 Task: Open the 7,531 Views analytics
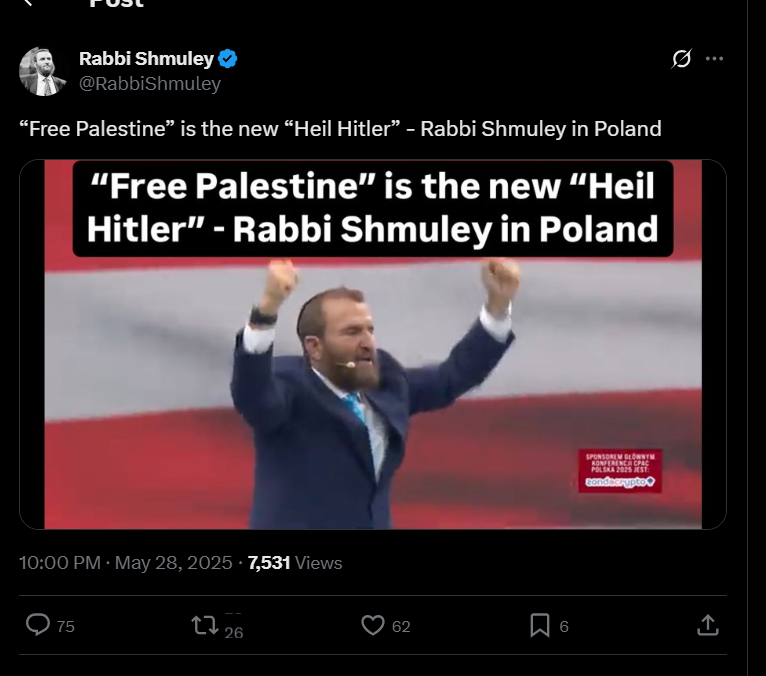pyautogui.click(x=295, y=563)
